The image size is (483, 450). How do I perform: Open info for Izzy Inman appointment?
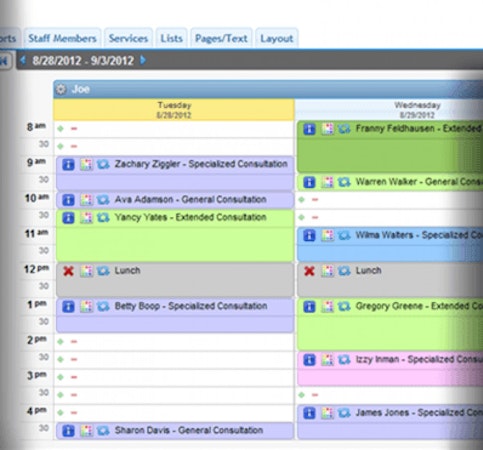tap(309, 360)
